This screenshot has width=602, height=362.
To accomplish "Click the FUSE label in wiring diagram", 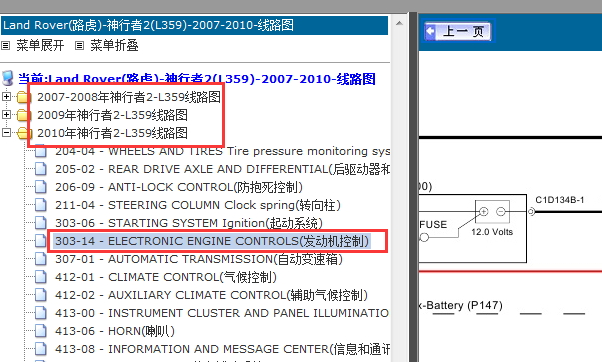I will (433, 225).
